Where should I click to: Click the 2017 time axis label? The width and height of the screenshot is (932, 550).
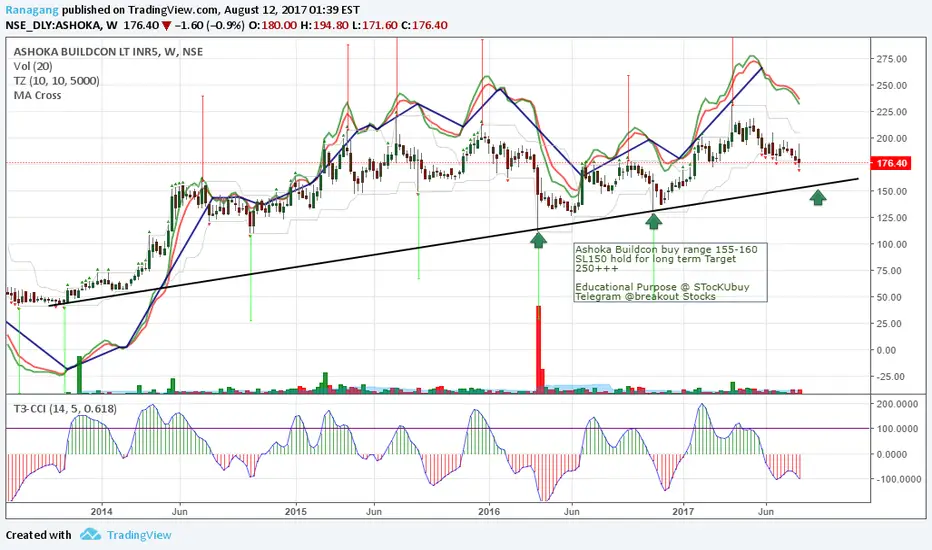pos(684,511)
